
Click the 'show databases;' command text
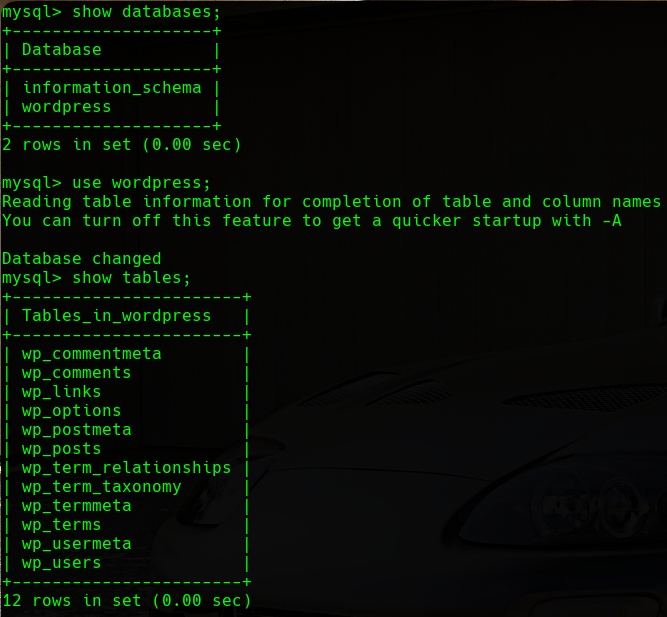click(146, 12)
